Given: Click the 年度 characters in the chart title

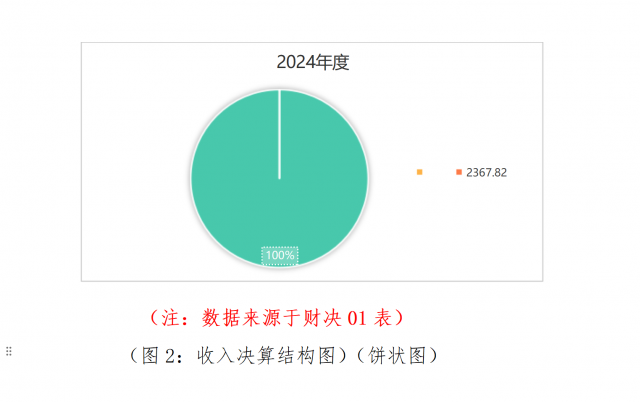Looking at the screenshot, I should pyautogui.click(x=333, y=62).
